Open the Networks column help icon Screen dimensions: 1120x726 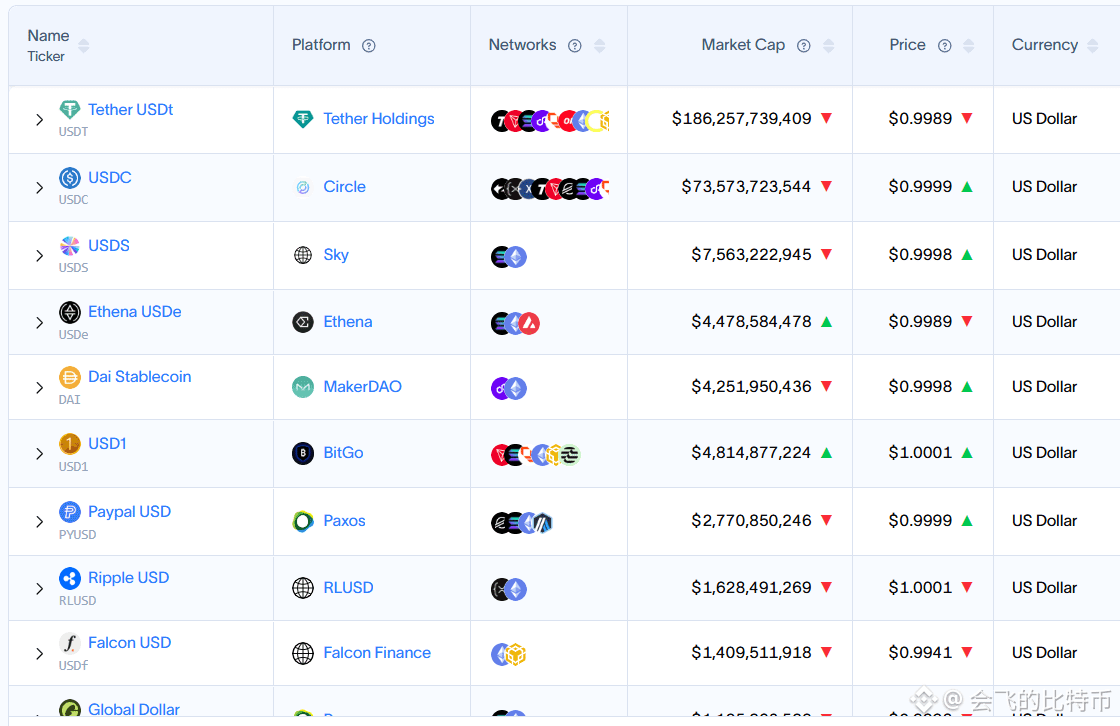pos(574,46)
